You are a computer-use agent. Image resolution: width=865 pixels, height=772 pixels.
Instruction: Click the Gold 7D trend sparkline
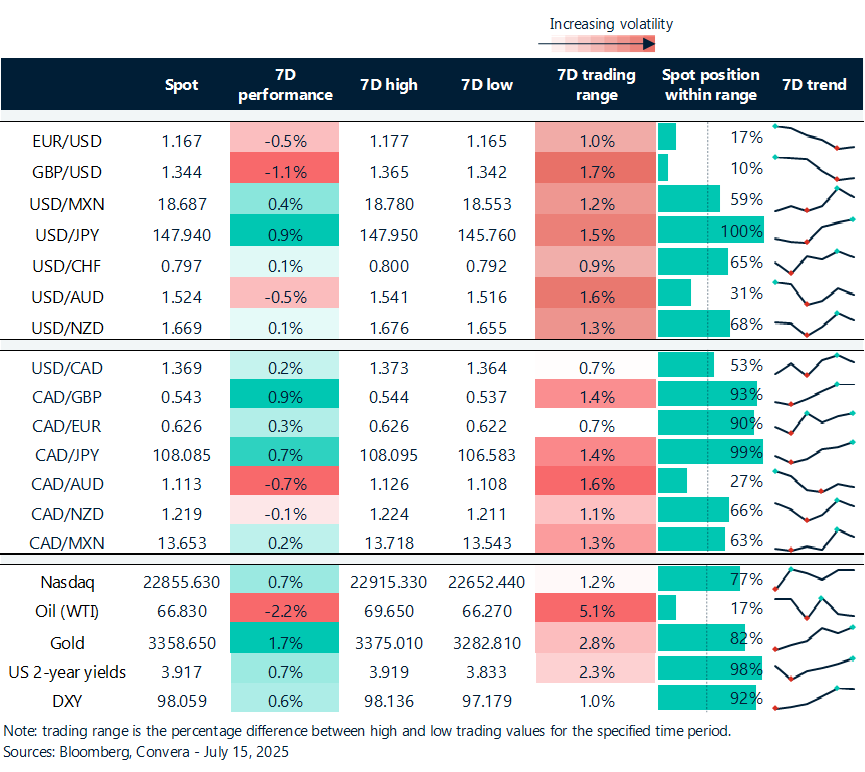[814, 638]
